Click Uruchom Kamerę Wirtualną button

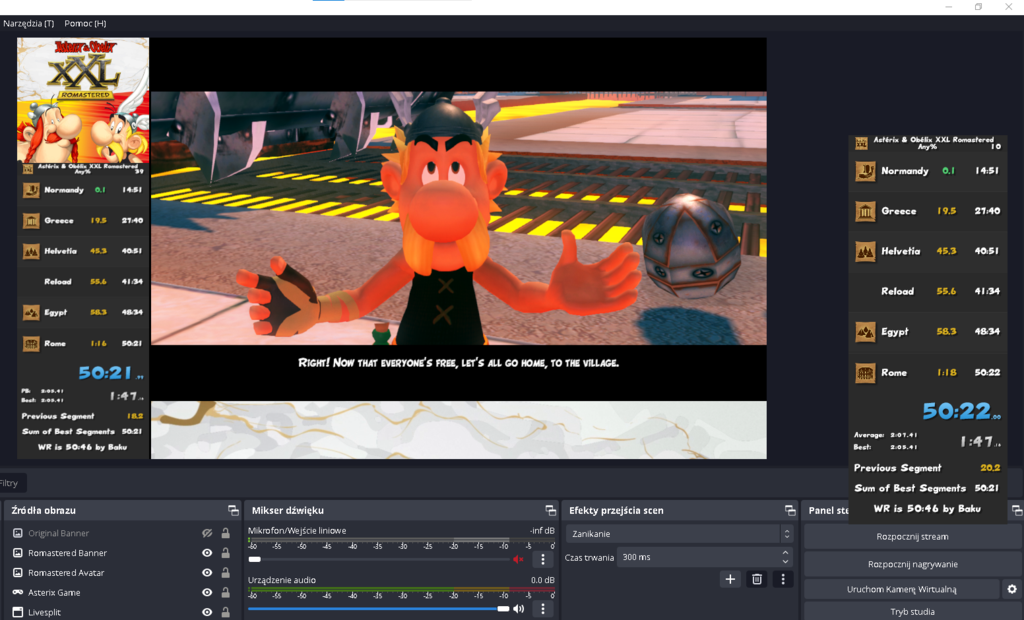click(902, 589)
